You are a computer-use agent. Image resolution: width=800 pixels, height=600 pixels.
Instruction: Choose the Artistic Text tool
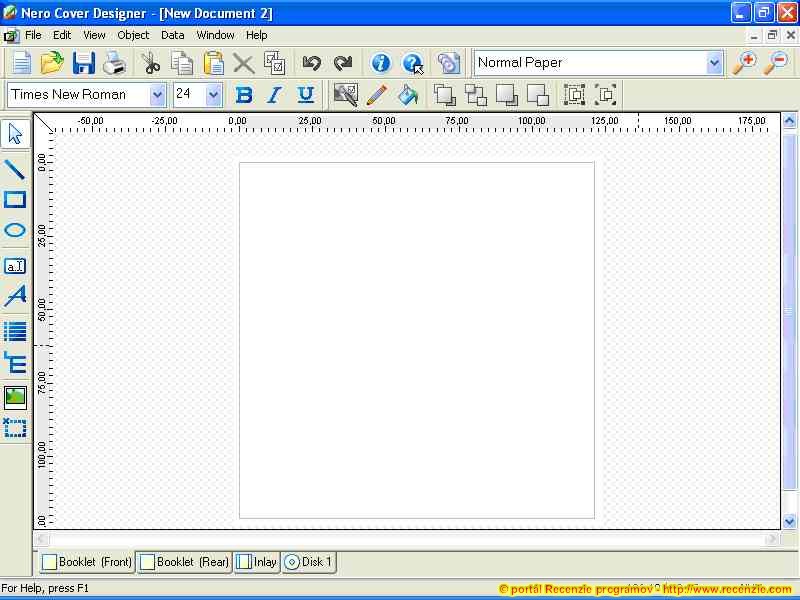tap(15, 296)
